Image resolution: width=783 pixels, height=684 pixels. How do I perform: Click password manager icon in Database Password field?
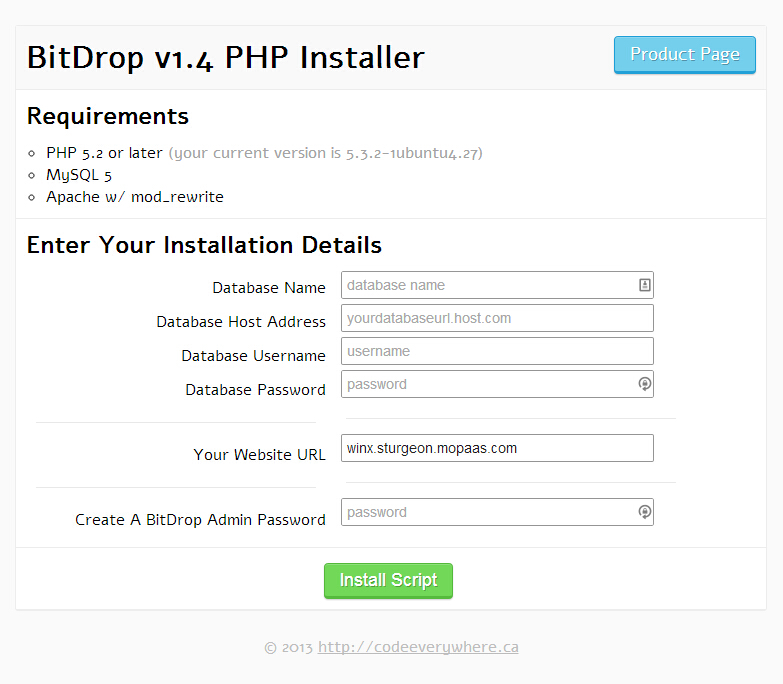click(x=645, y=384)
